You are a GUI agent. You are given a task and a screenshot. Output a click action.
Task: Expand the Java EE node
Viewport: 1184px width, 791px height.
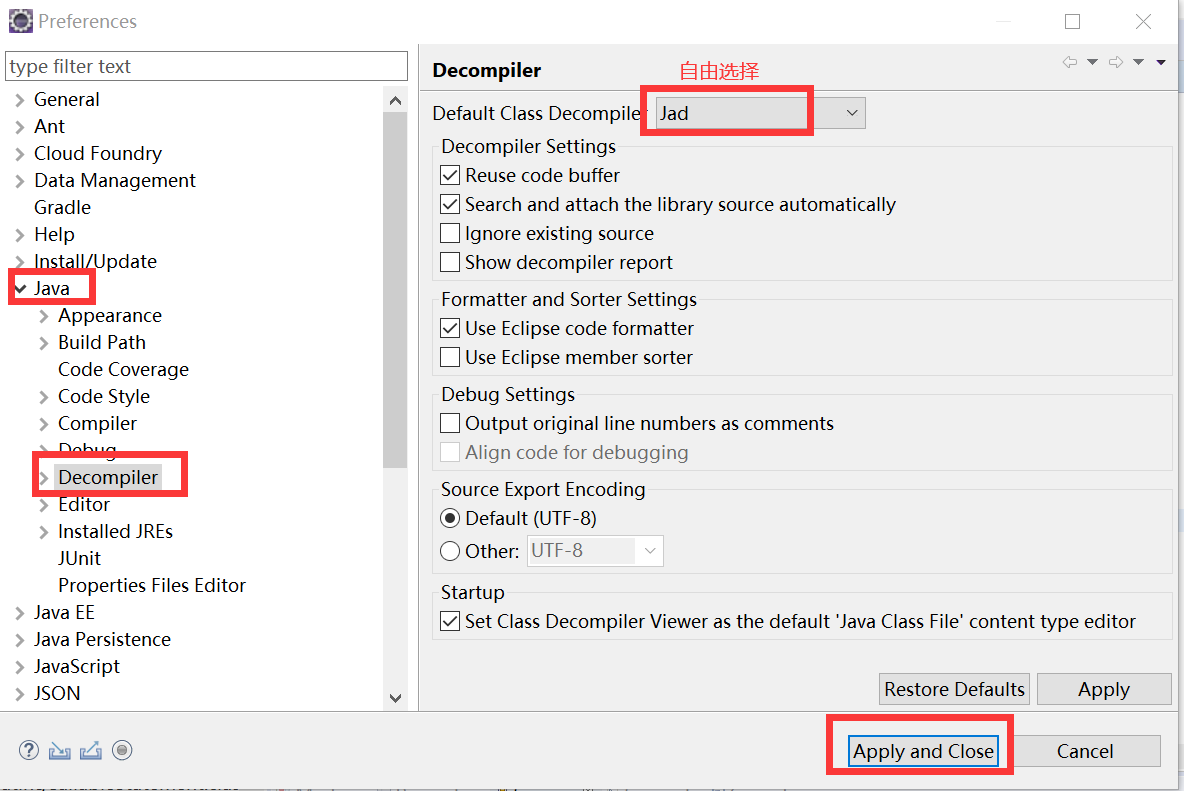[20, 614]
